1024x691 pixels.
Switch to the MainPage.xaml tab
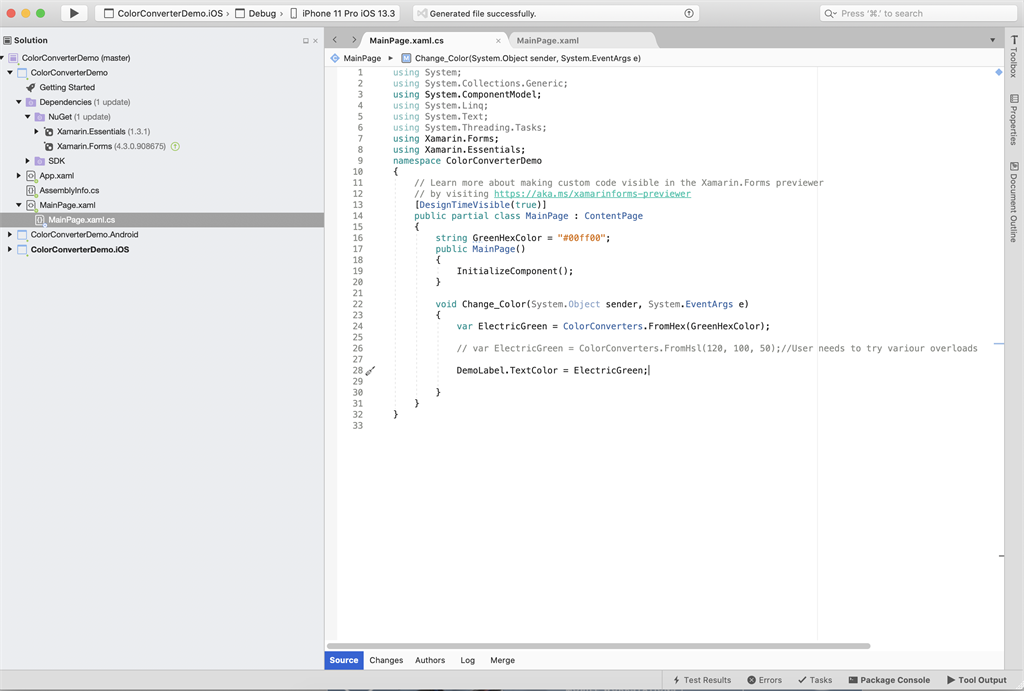click(x=547, y=41)
